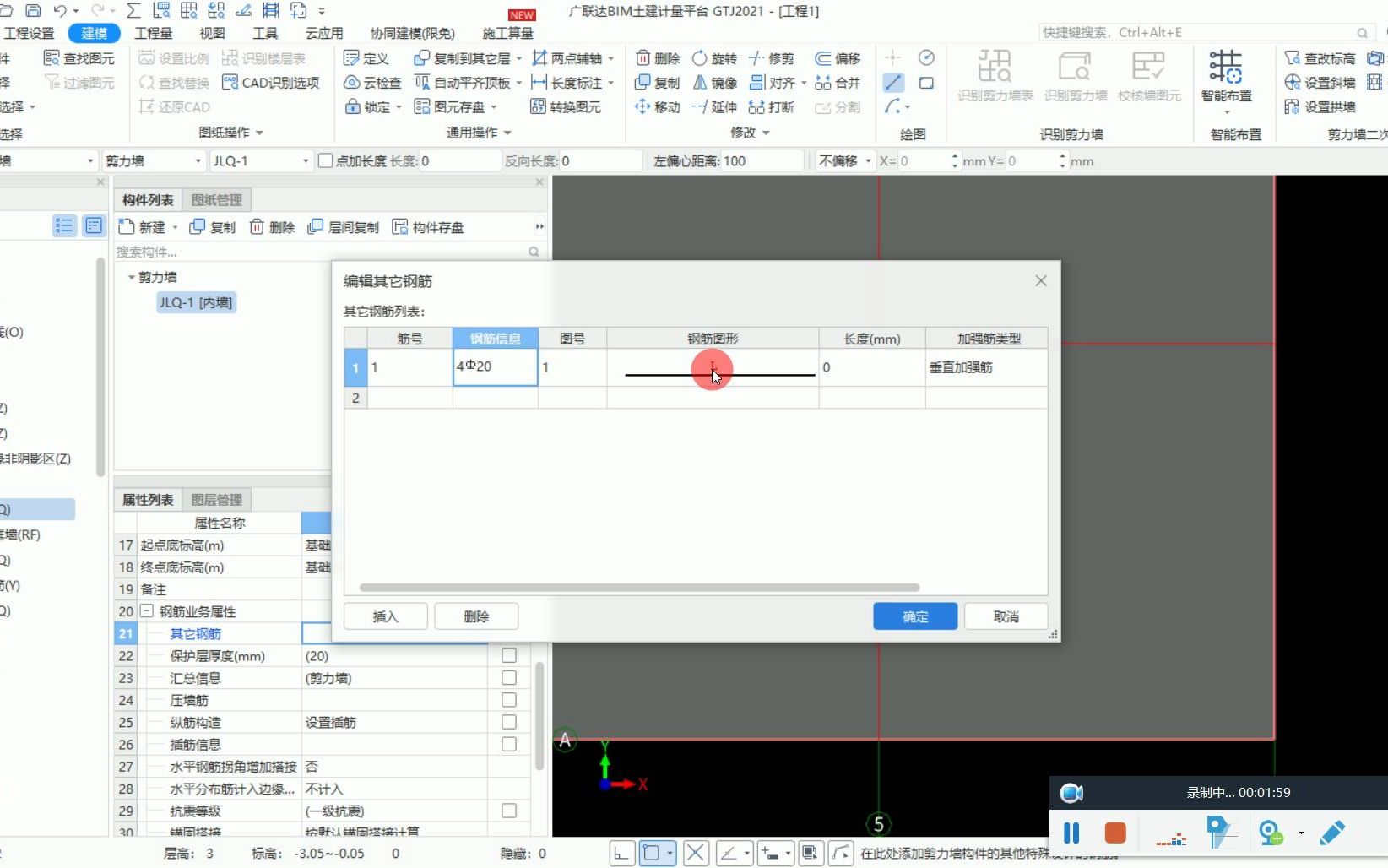The width and height of the screenshot is (1388, 868).
Task: Click 转换图元 convert element
Action: point(566,107)
